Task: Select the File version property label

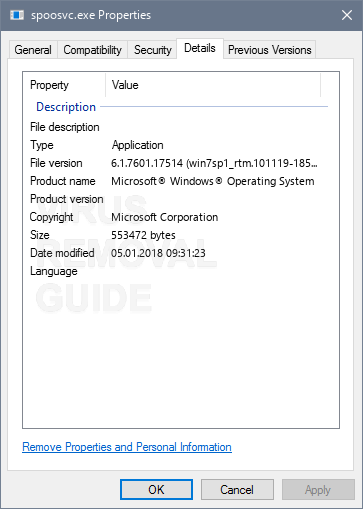Action: coord(56,163)
